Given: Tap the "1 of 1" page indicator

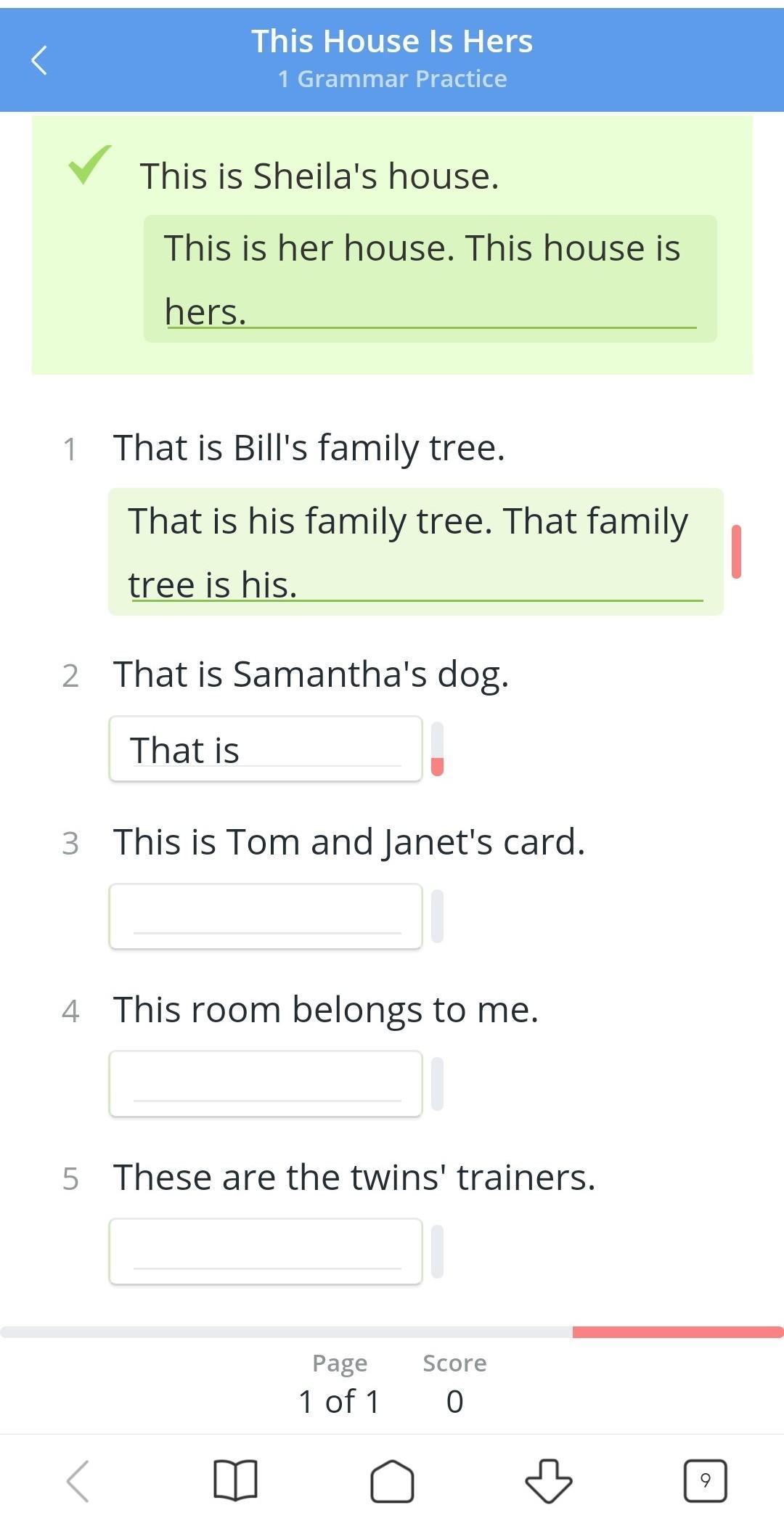Looking at the screenshot, I should tap(339, 1401).
